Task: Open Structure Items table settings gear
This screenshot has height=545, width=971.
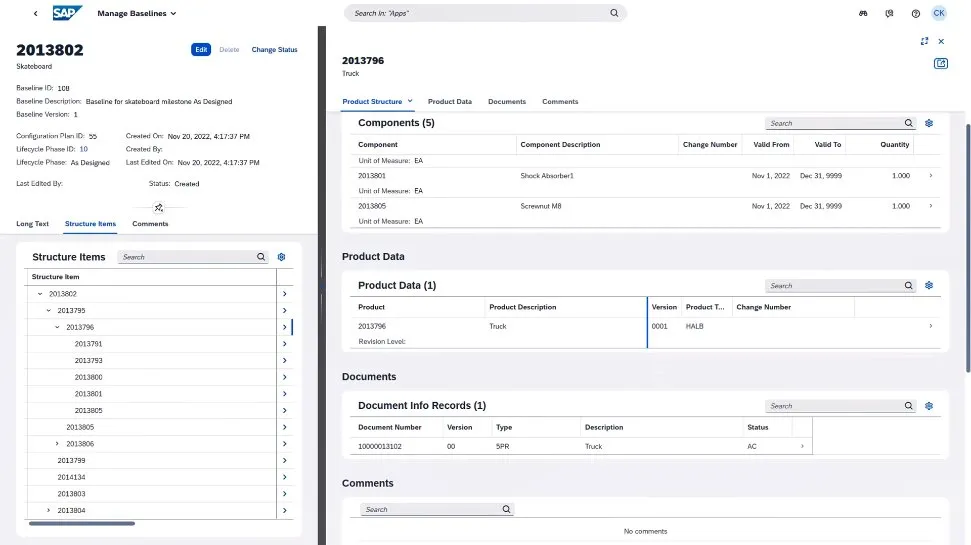Action: click(281, 257)
